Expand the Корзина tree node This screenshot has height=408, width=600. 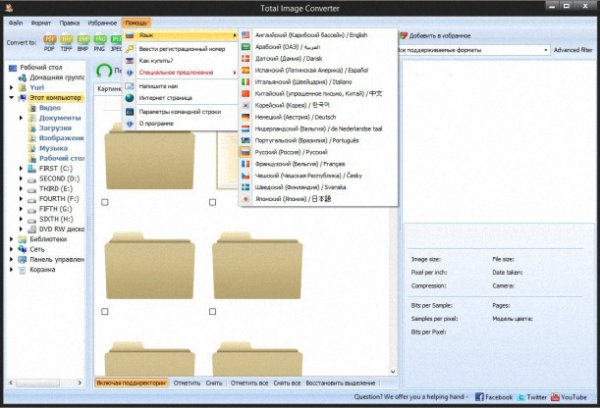pos(11,269)
